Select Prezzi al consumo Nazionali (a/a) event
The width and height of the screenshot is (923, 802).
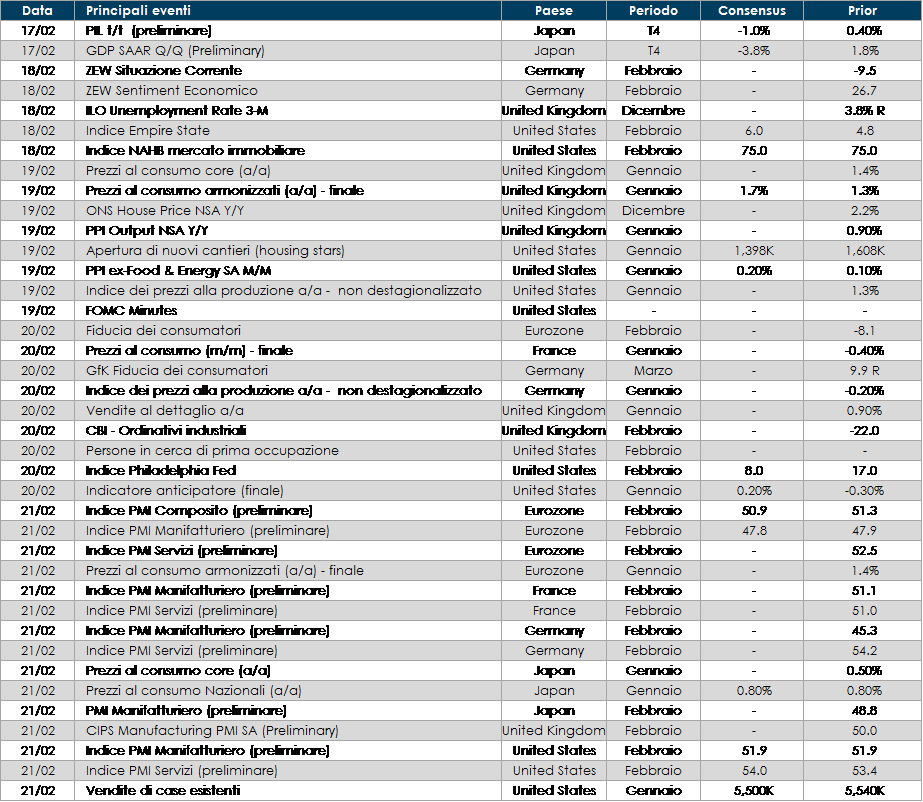[194, 690]
